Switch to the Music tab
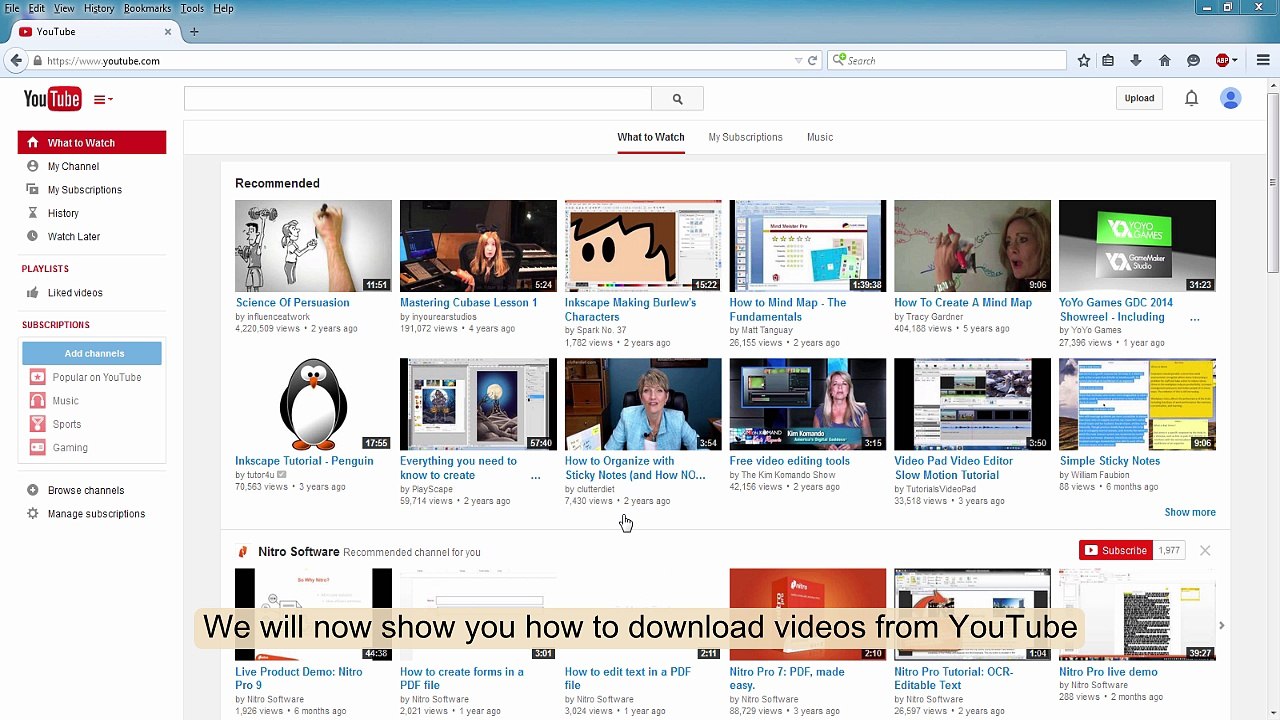 (820, 137)
